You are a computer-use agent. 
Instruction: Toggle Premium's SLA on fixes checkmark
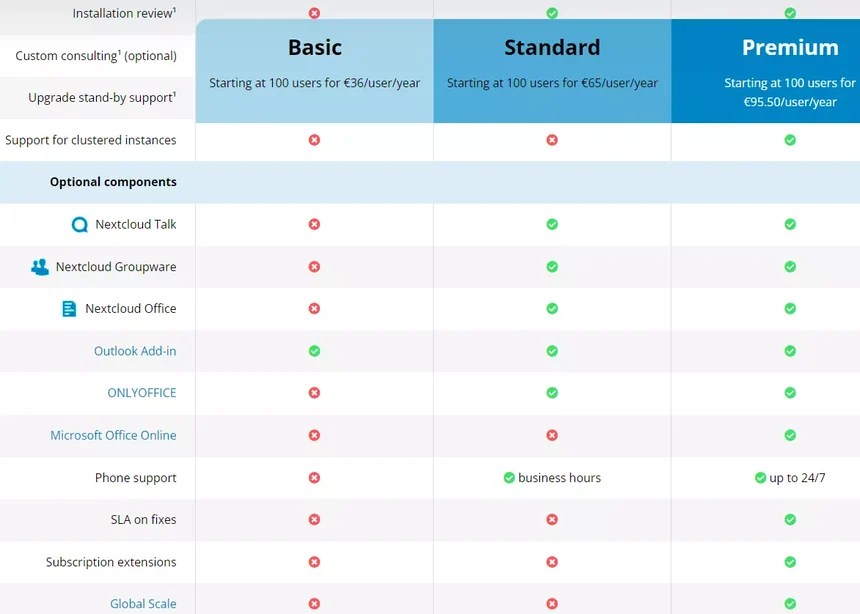pos(790,520)
